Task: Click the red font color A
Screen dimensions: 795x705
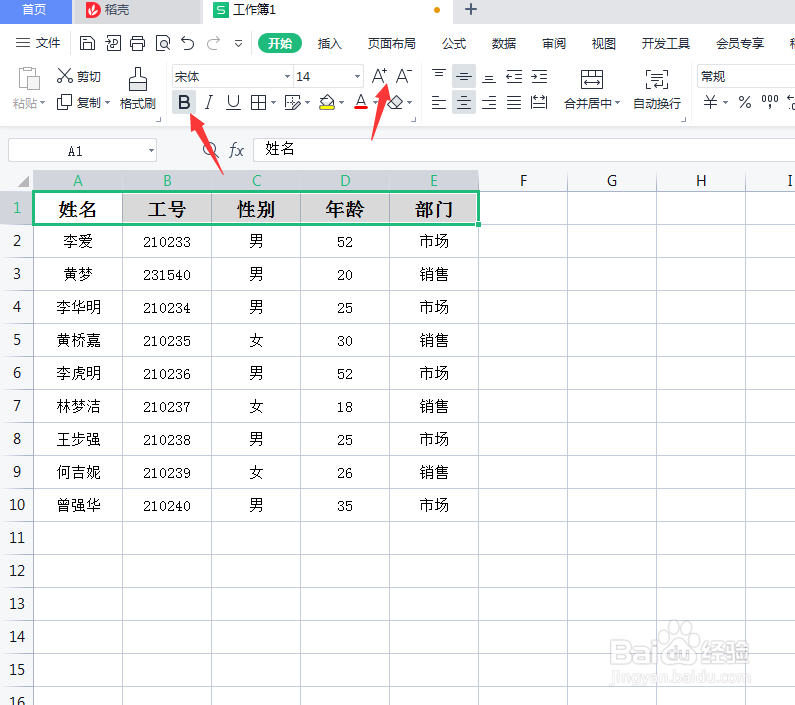Action: 361,102
